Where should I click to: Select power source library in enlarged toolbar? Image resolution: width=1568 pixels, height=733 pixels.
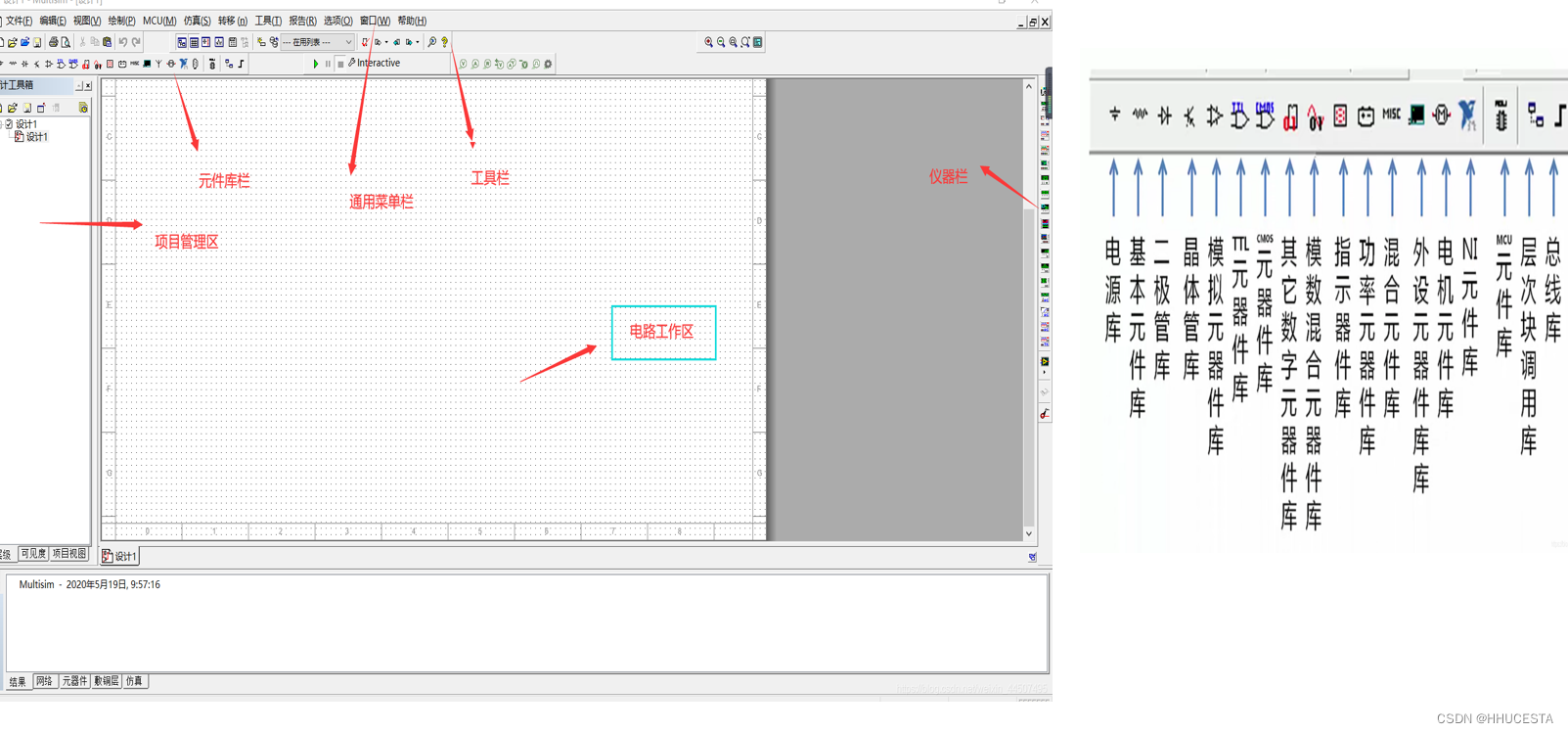1114,115
